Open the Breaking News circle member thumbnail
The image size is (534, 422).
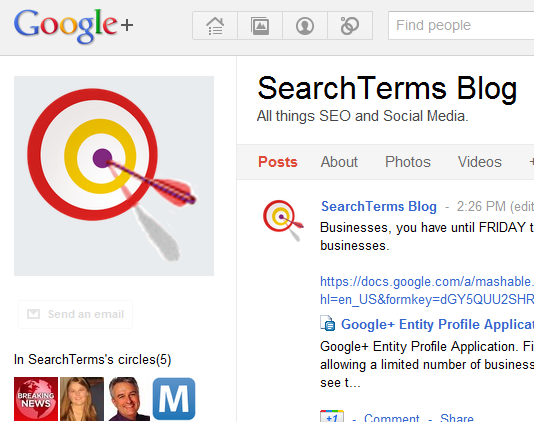36,398
